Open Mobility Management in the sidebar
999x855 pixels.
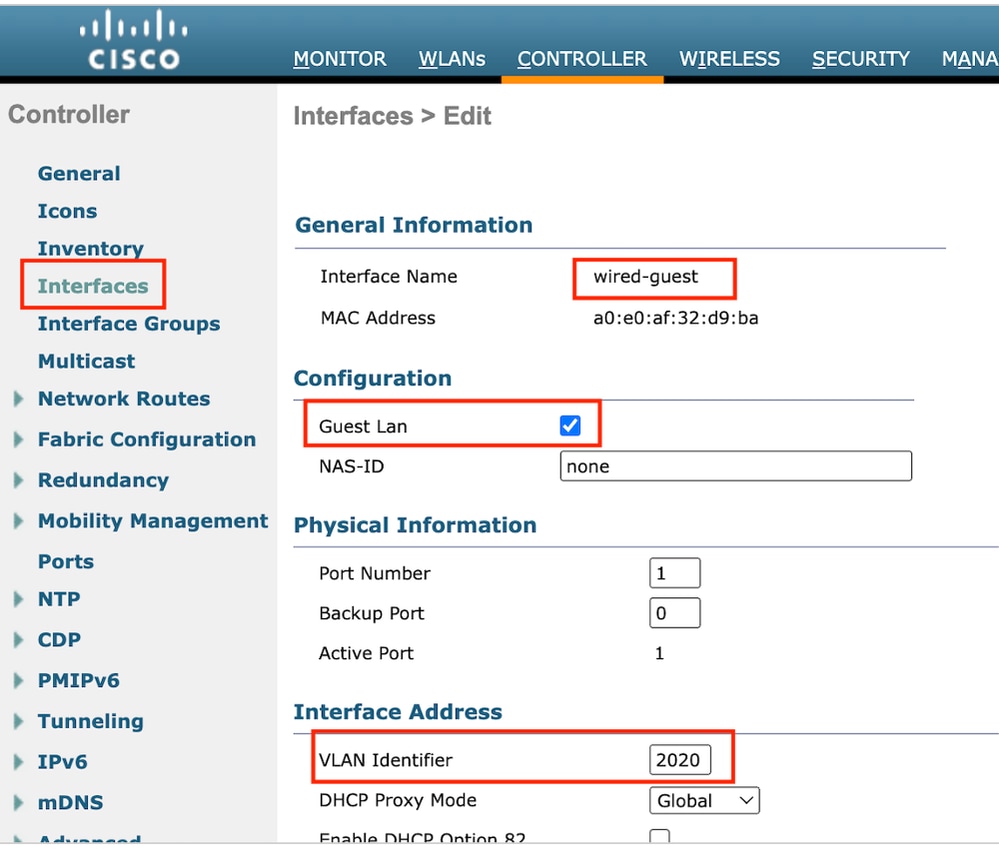tap(153, 521)
